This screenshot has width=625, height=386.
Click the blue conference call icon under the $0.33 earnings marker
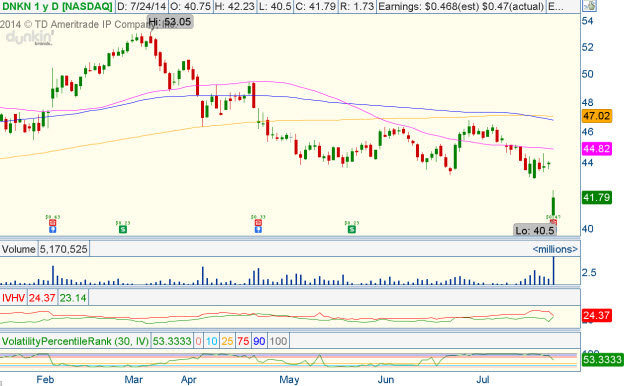(258, 229)
